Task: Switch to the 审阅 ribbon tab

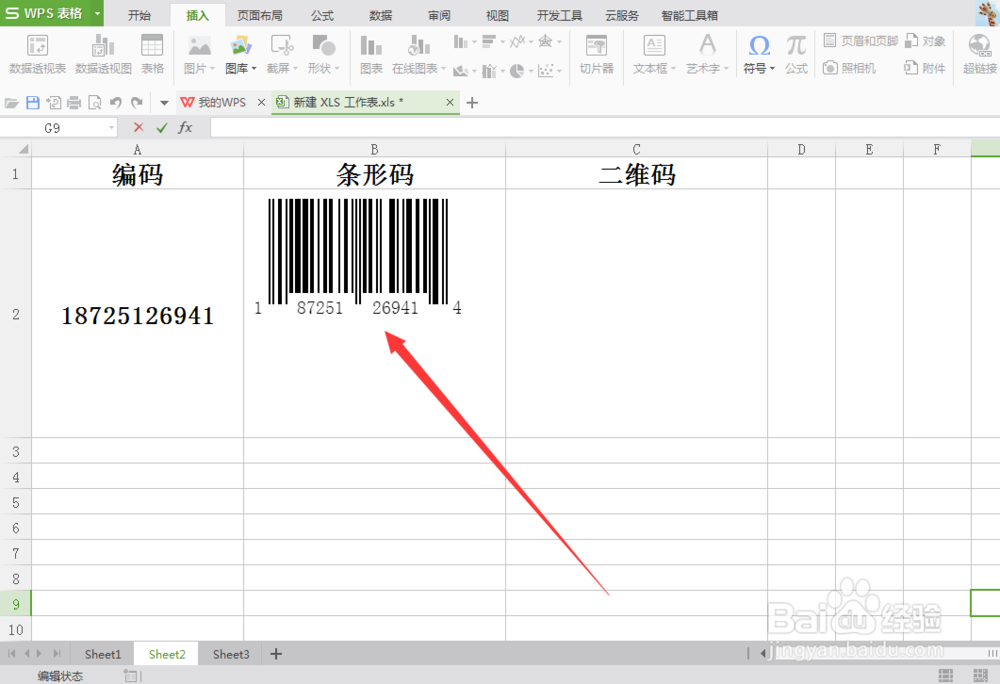Action: coord(439,15)
